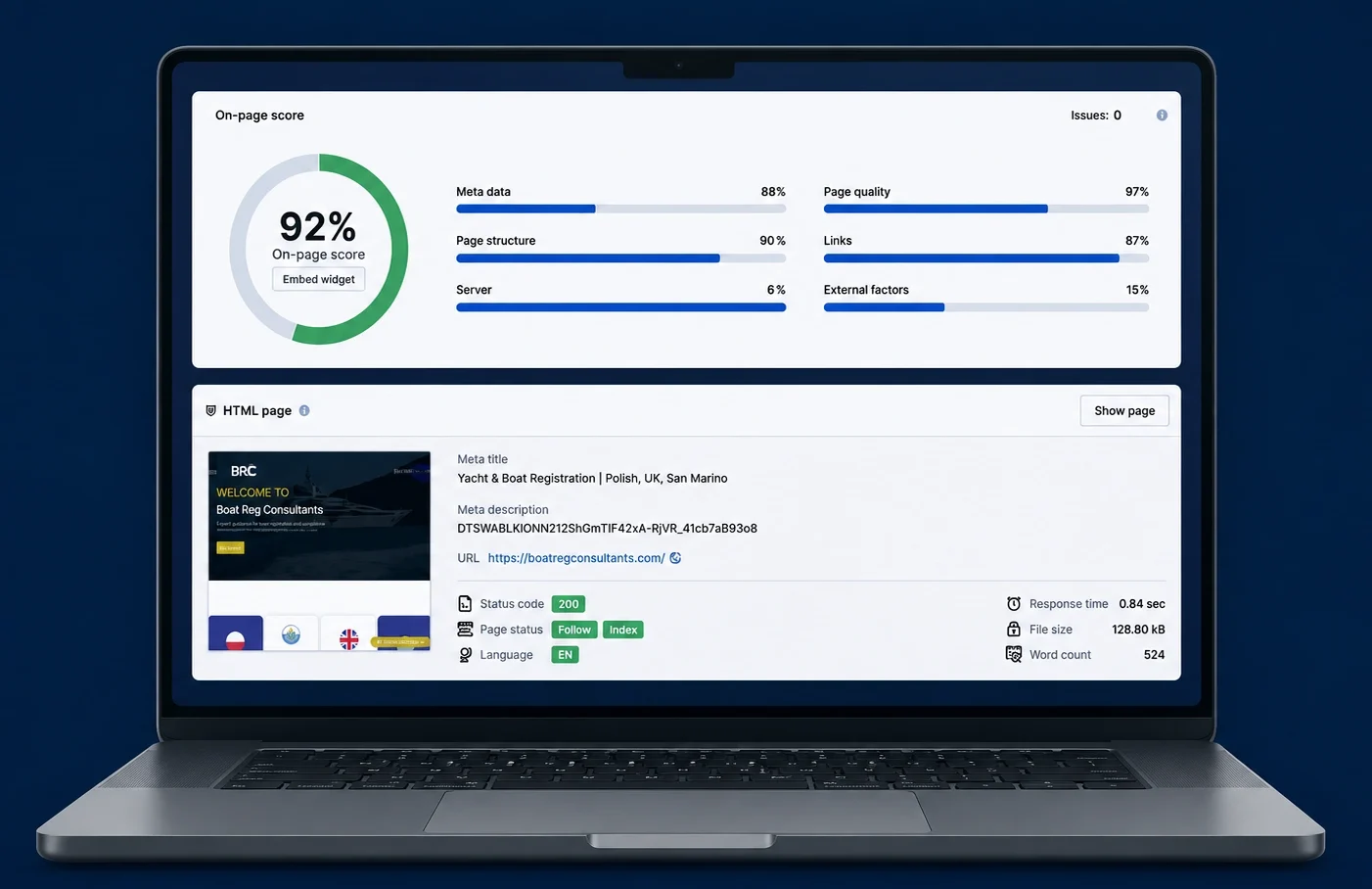Click the refresh icon after the URL

(x=675, y=558)
